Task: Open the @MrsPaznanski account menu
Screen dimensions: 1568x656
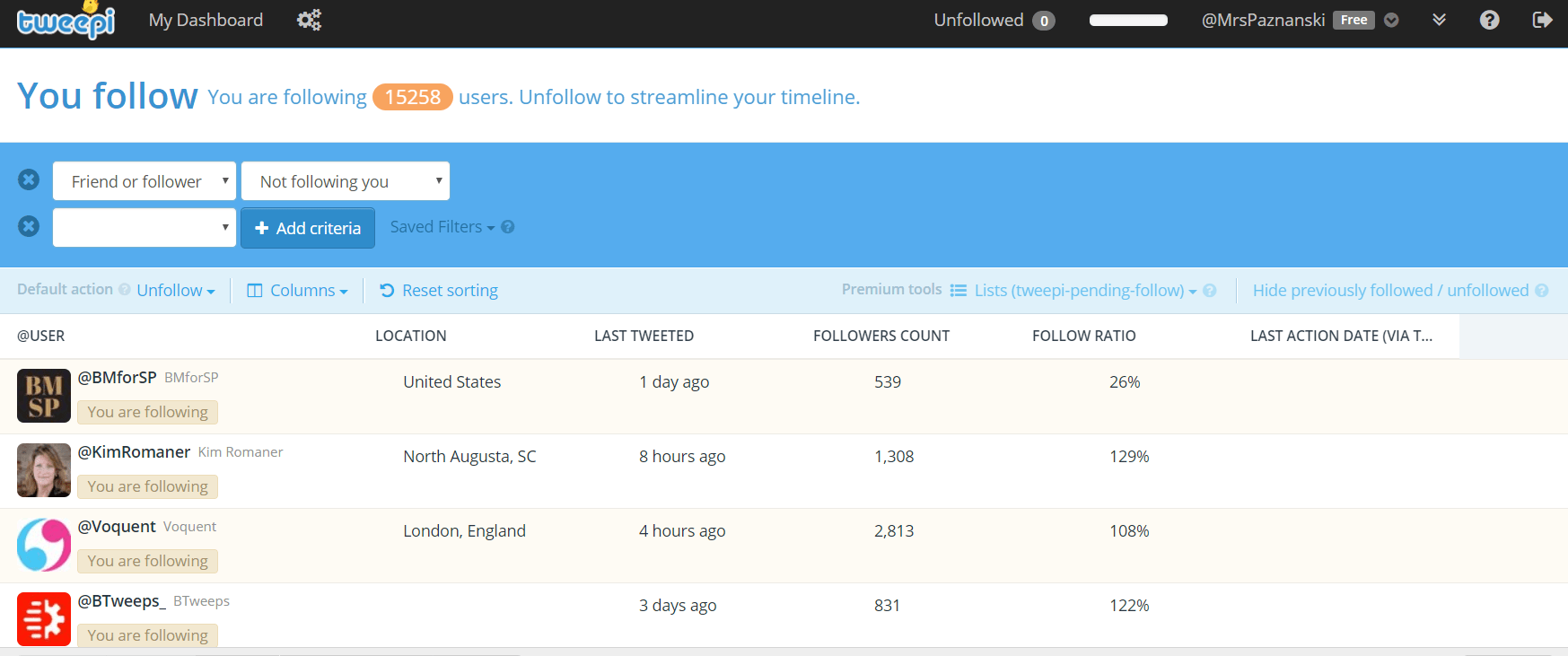Action: coord(1263,20)
